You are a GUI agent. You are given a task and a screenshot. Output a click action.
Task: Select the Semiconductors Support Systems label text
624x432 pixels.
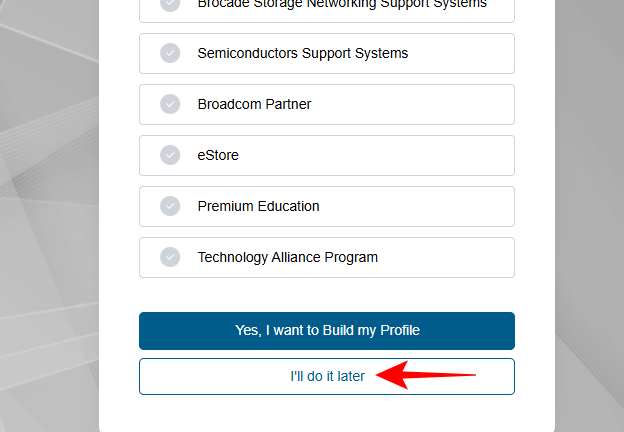(x=302, y=53)
